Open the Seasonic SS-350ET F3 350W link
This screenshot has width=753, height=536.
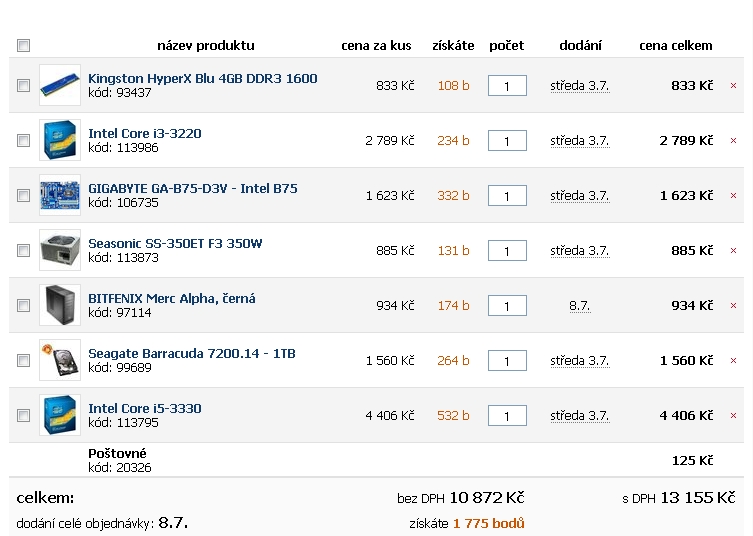[x=175, y=244]
